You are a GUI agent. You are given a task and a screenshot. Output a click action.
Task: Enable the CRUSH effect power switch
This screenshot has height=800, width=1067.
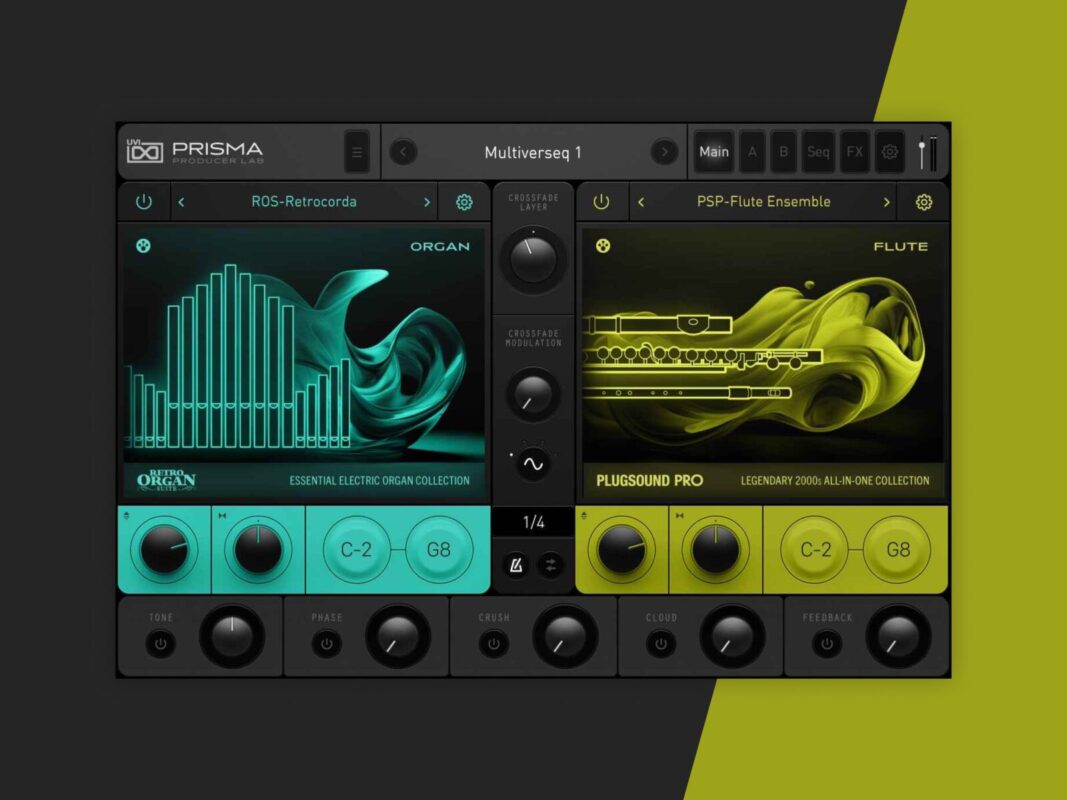493,644
